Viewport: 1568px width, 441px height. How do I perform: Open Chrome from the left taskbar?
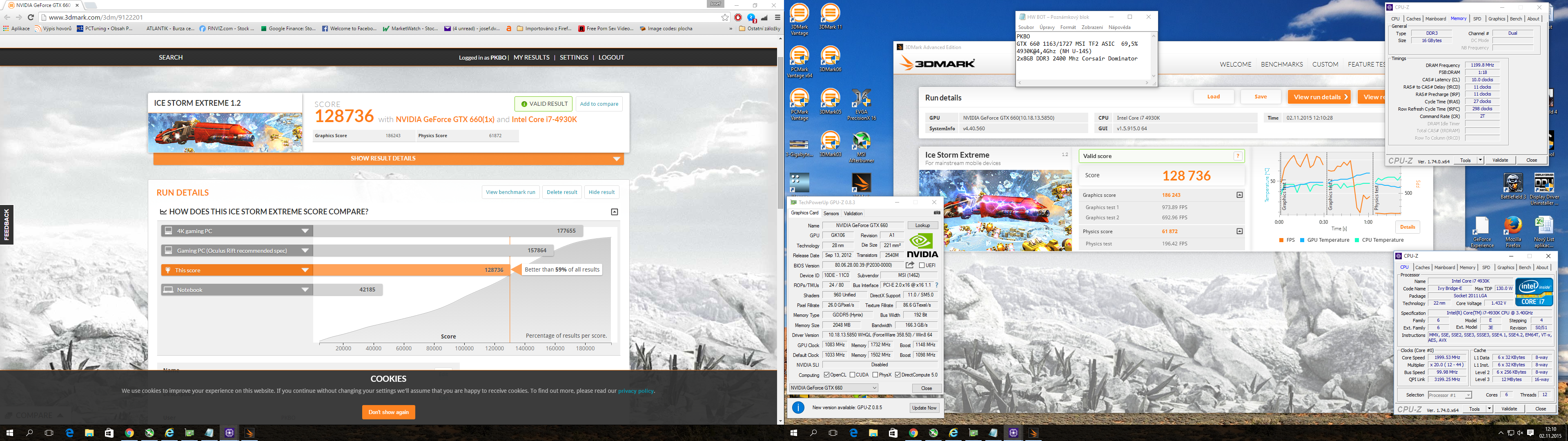[x=129, y=433]
